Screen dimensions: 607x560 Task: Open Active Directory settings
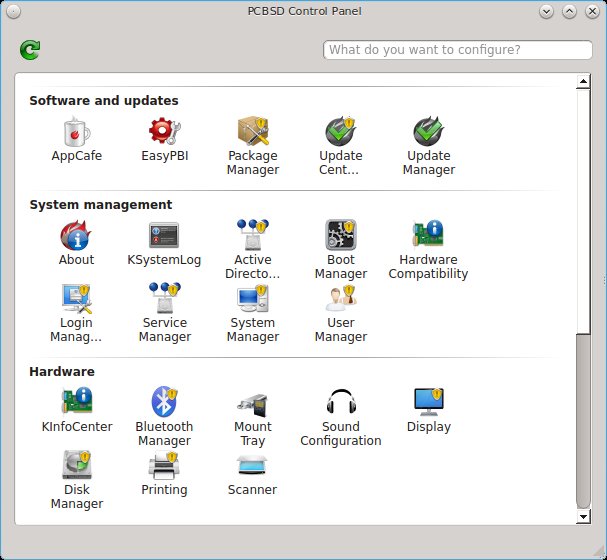(x=253, y=250)
